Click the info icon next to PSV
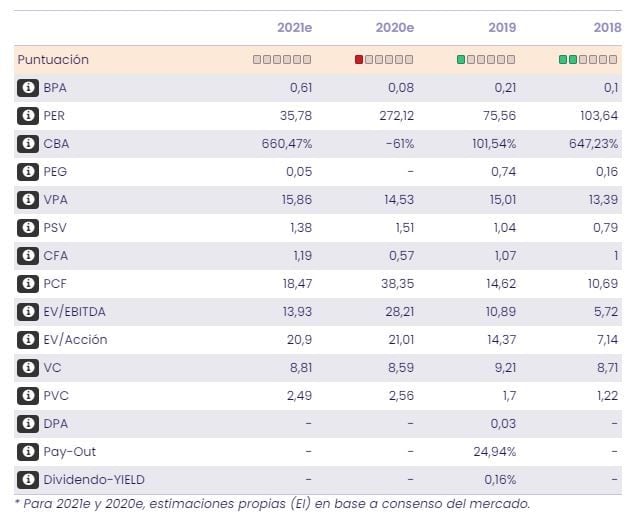632x517 pixels. pos(26,228)
